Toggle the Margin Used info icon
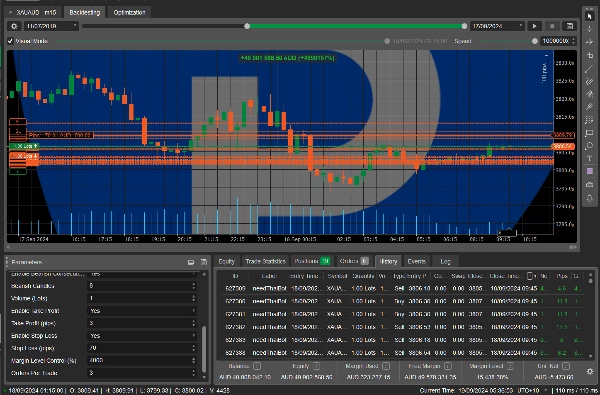This screenshot has width=600, height=395. point(386,366)
